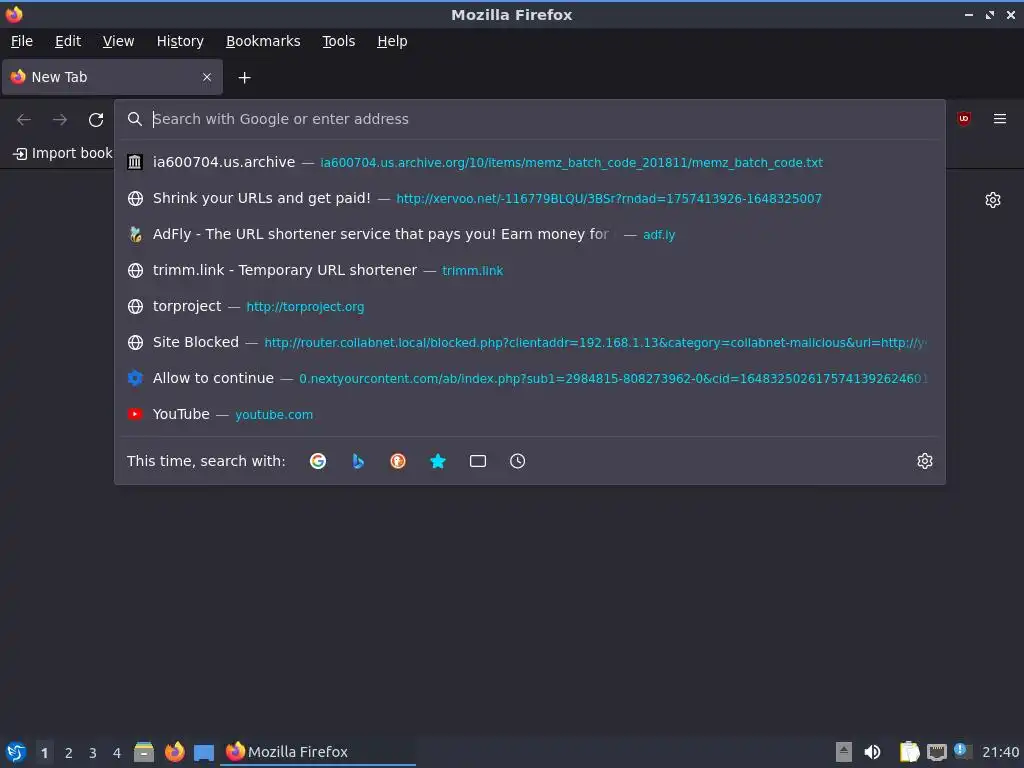Screen dimensions: 1024x768
Task: Open the router.collabnet.local blocked page link
Action: point(595,342)
